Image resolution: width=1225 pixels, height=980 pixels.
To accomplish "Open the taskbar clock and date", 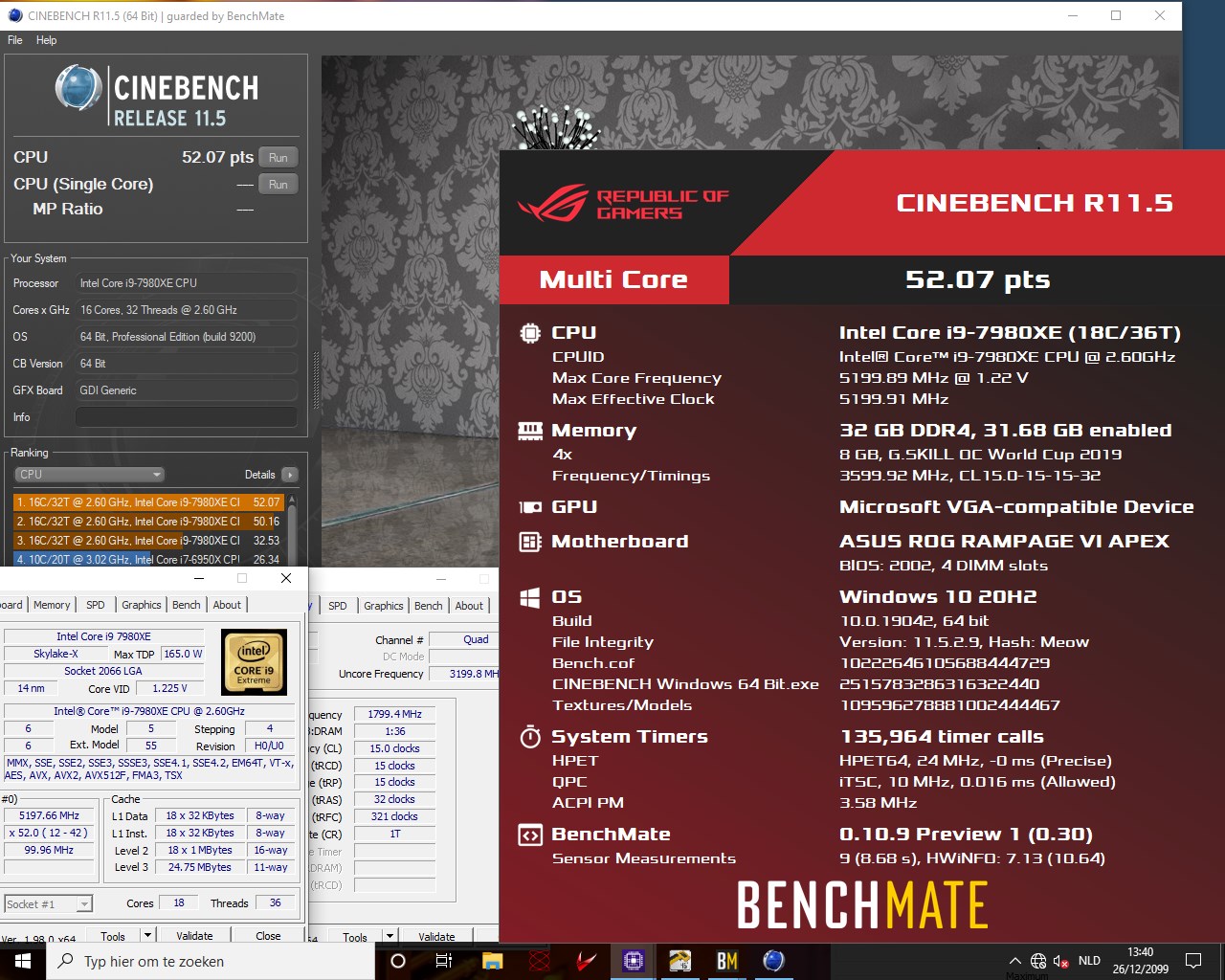I will tap(1140, 961).
